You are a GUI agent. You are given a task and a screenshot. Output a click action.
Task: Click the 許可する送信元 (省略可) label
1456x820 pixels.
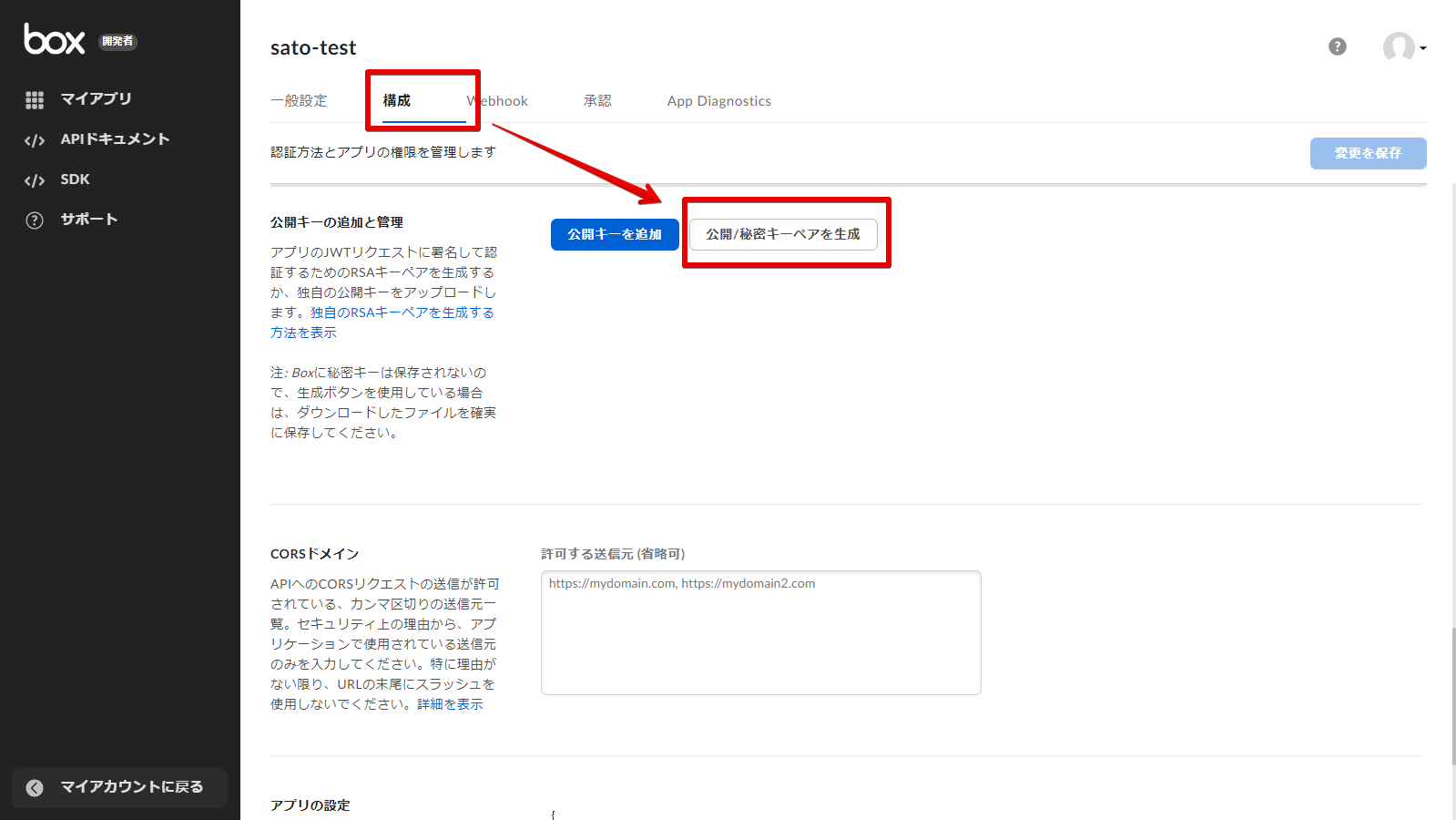(x=613, y=554)
